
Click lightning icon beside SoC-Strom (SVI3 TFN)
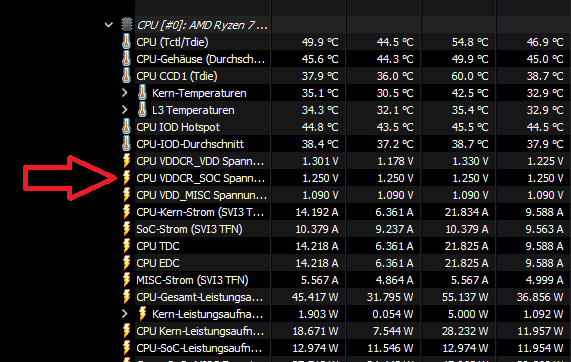pos(126,229)
